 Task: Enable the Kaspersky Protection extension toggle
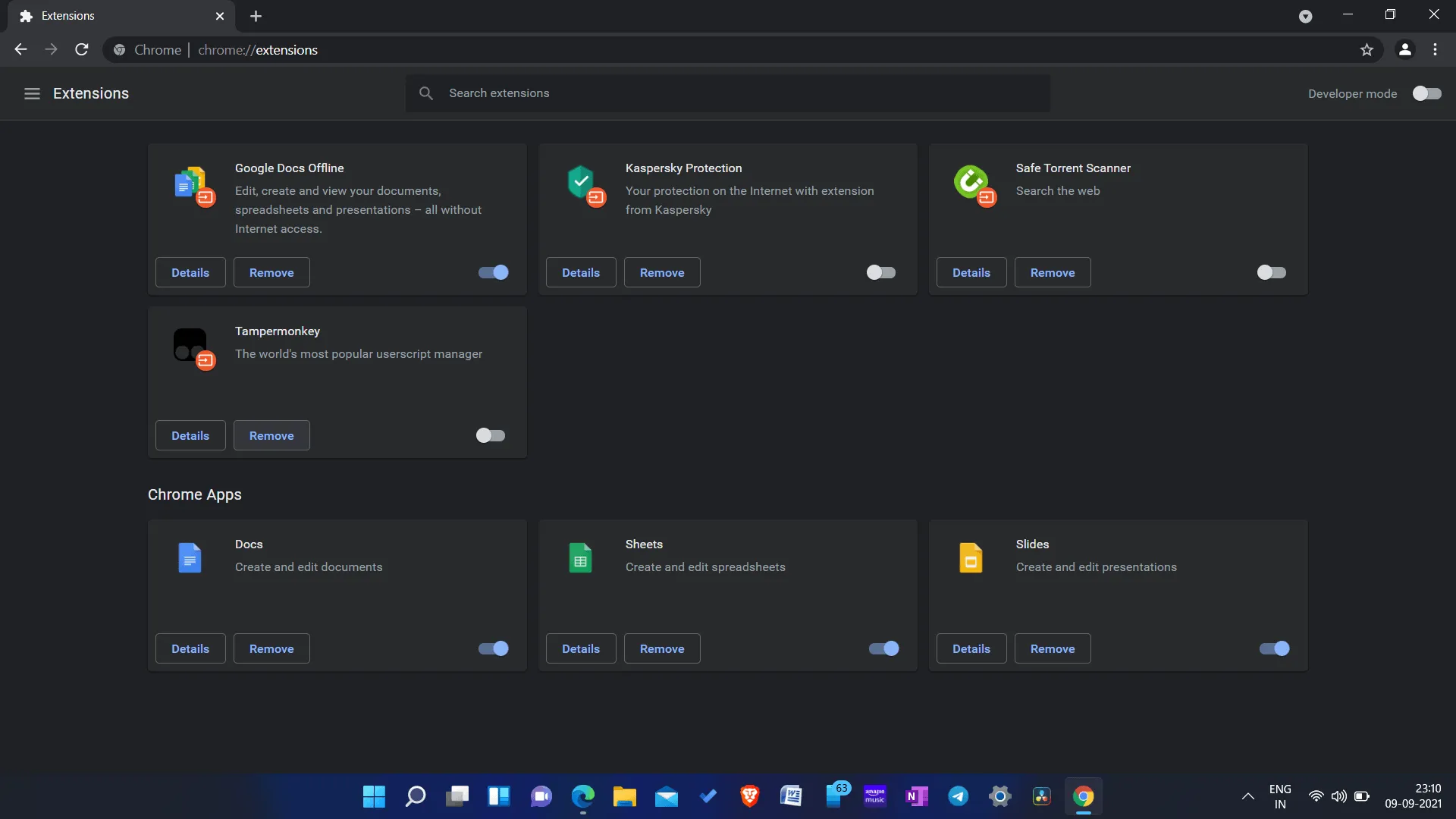click(x=881, y=272)
